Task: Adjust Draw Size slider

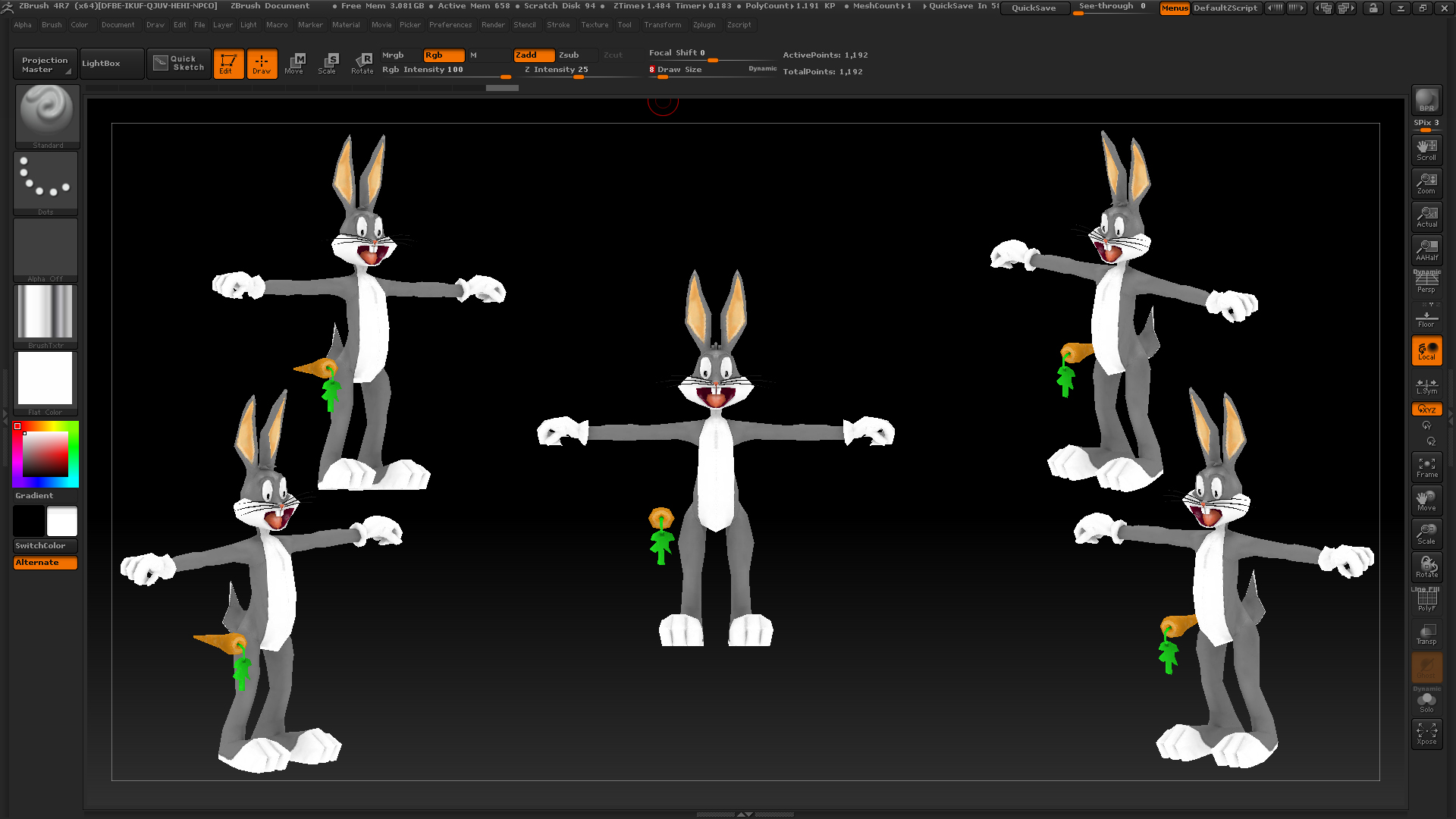Action: click(713, 71)
